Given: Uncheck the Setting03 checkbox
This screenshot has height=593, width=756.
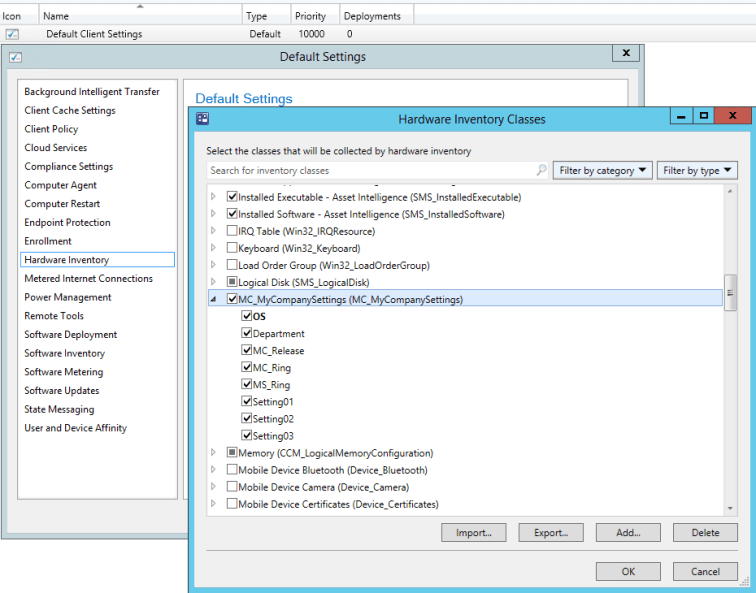Looking at the screenshot, I should tap(247, 436).
